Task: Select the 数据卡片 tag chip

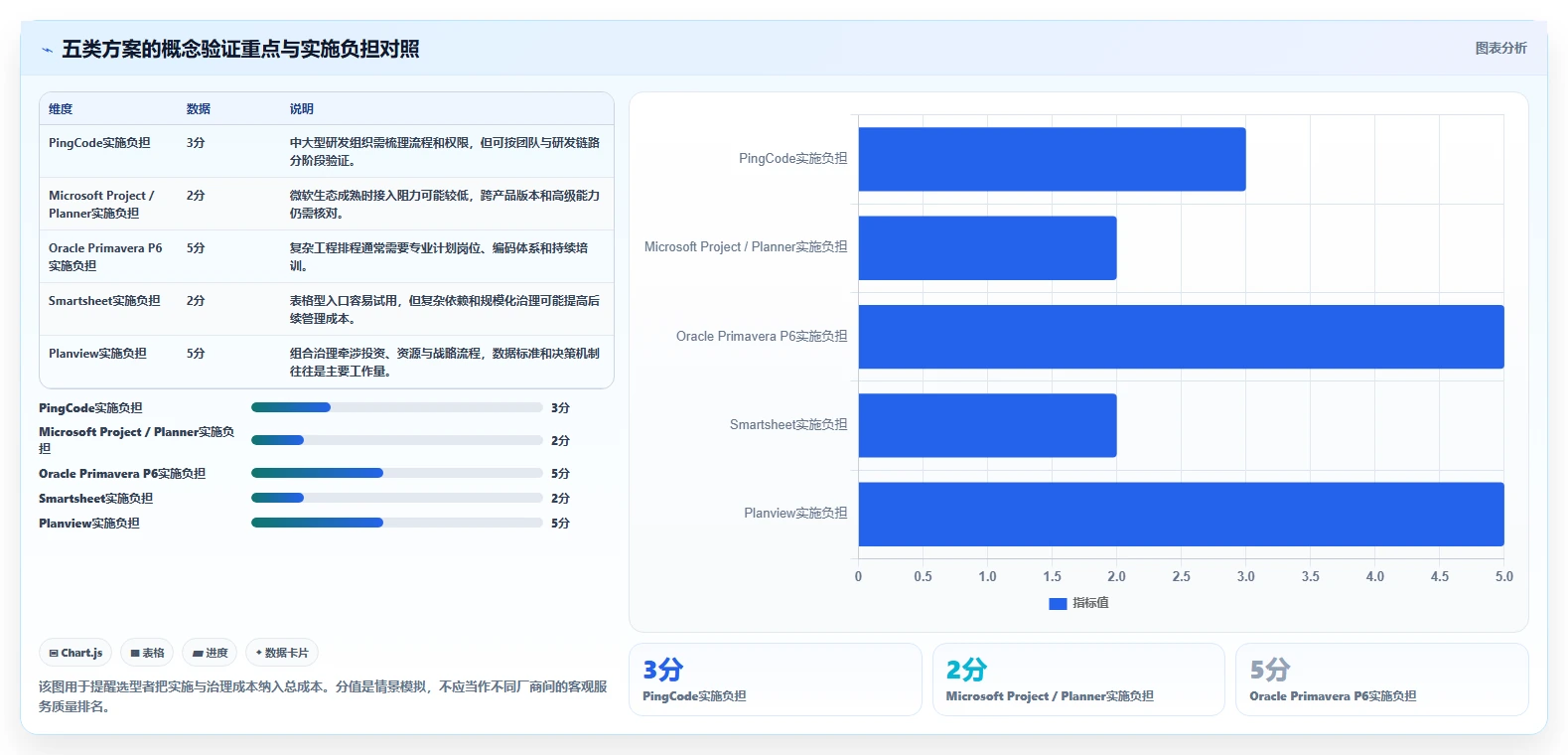Action: click(282, 653)
